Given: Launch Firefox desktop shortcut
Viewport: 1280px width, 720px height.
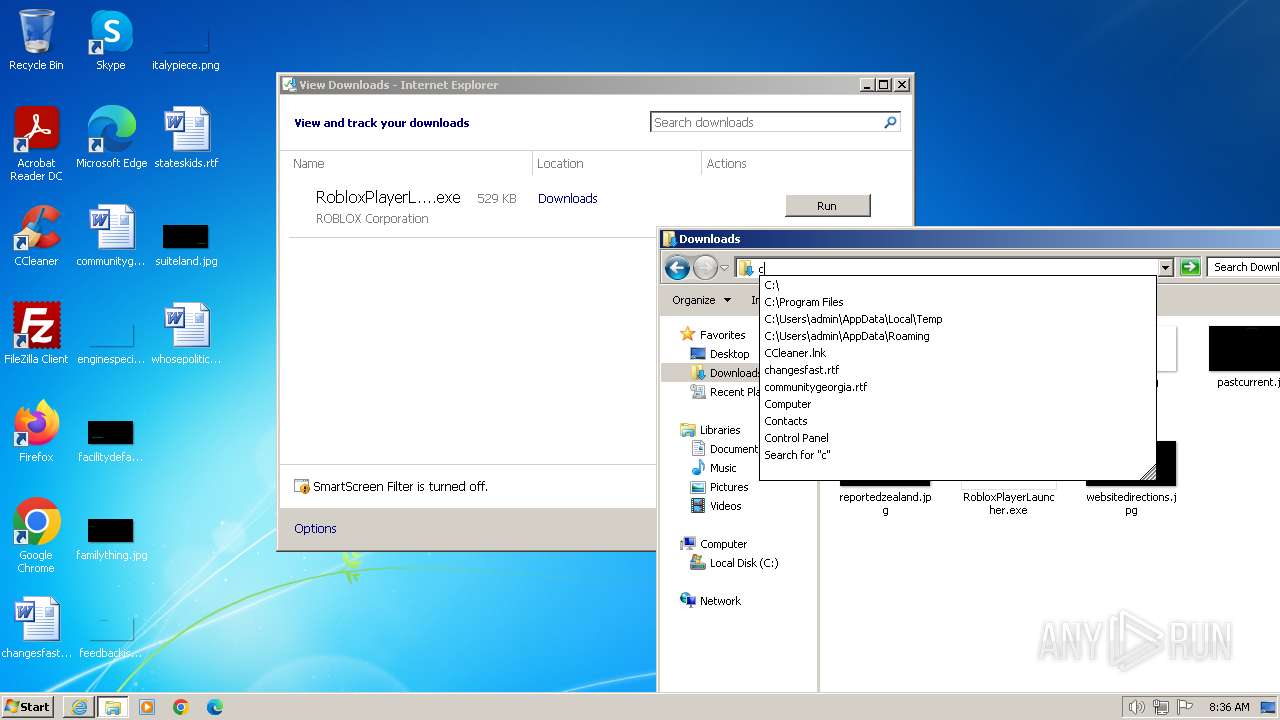Looking at the screenshot, I should (x=36, y=432).
